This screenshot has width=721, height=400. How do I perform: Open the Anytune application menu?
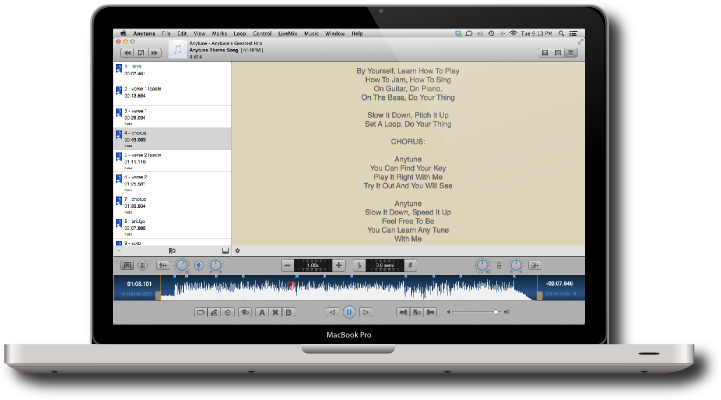tap(144, 34)
